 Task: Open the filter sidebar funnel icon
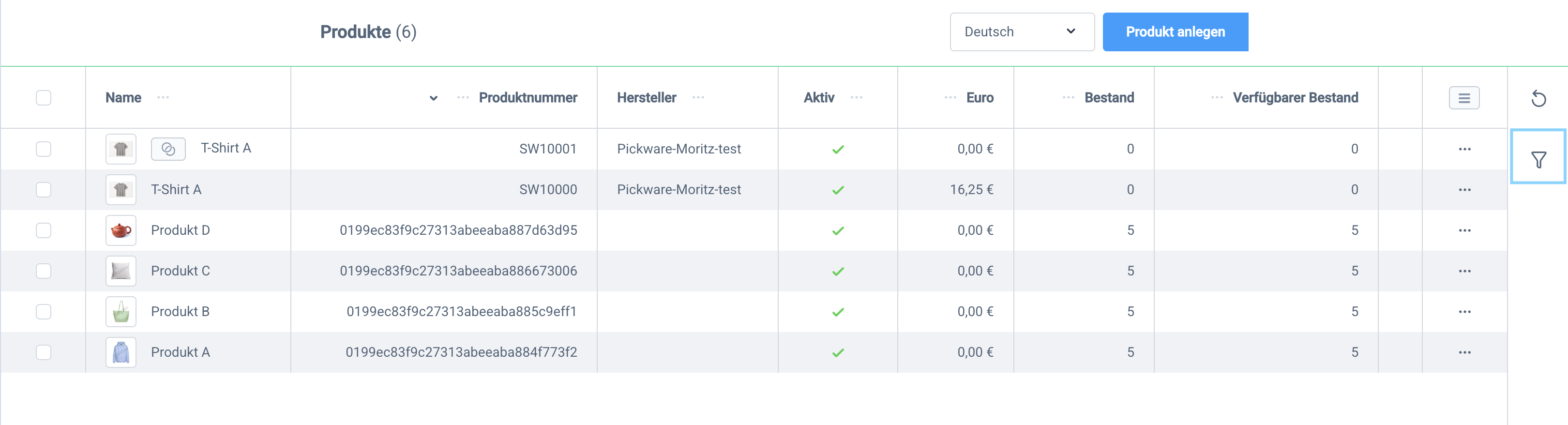point(1538,160)
